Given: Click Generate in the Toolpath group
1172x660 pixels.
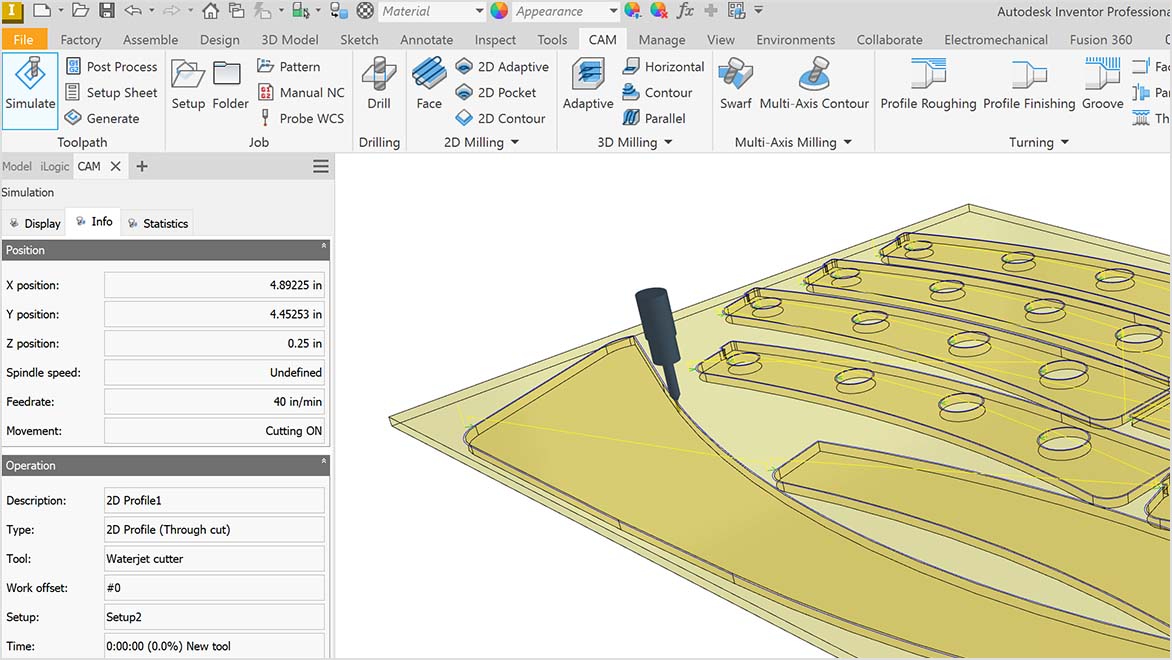Looking at the screenshot, I should 110,118.
